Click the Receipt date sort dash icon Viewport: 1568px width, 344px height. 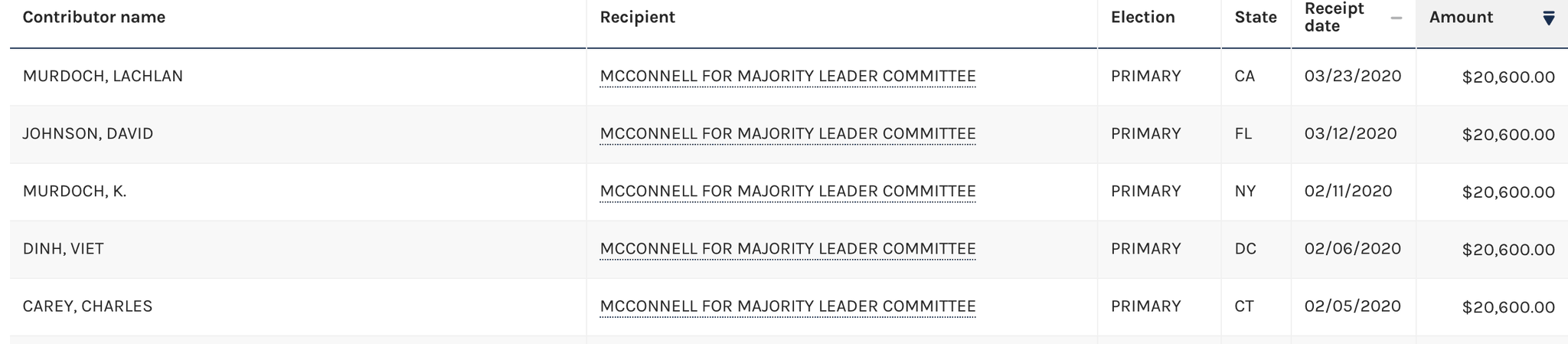[1396, 18]
